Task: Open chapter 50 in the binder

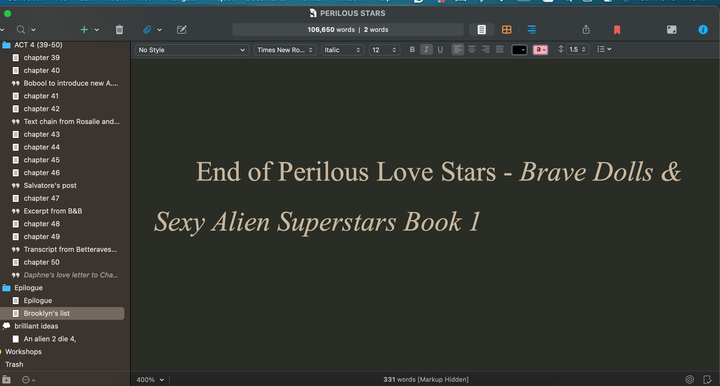Action: coord(42,262)
